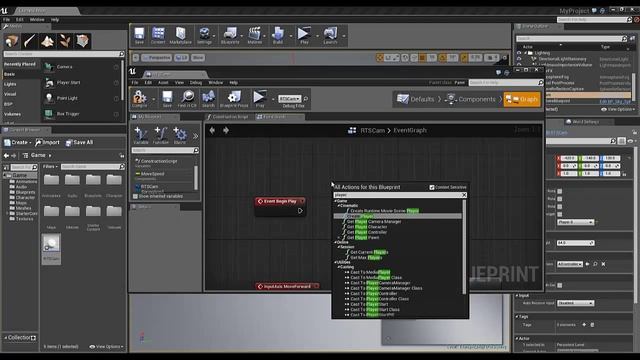Select Player Start in Place panel

pos(82,82)
